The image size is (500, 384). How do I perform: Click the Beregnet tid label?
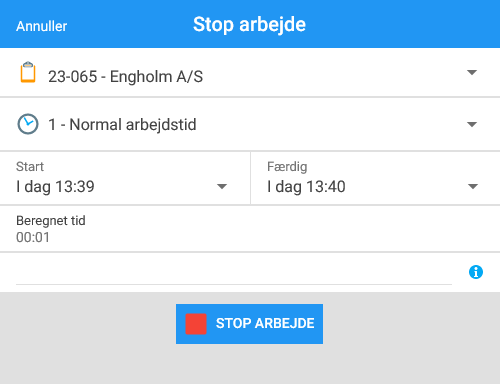51,221
